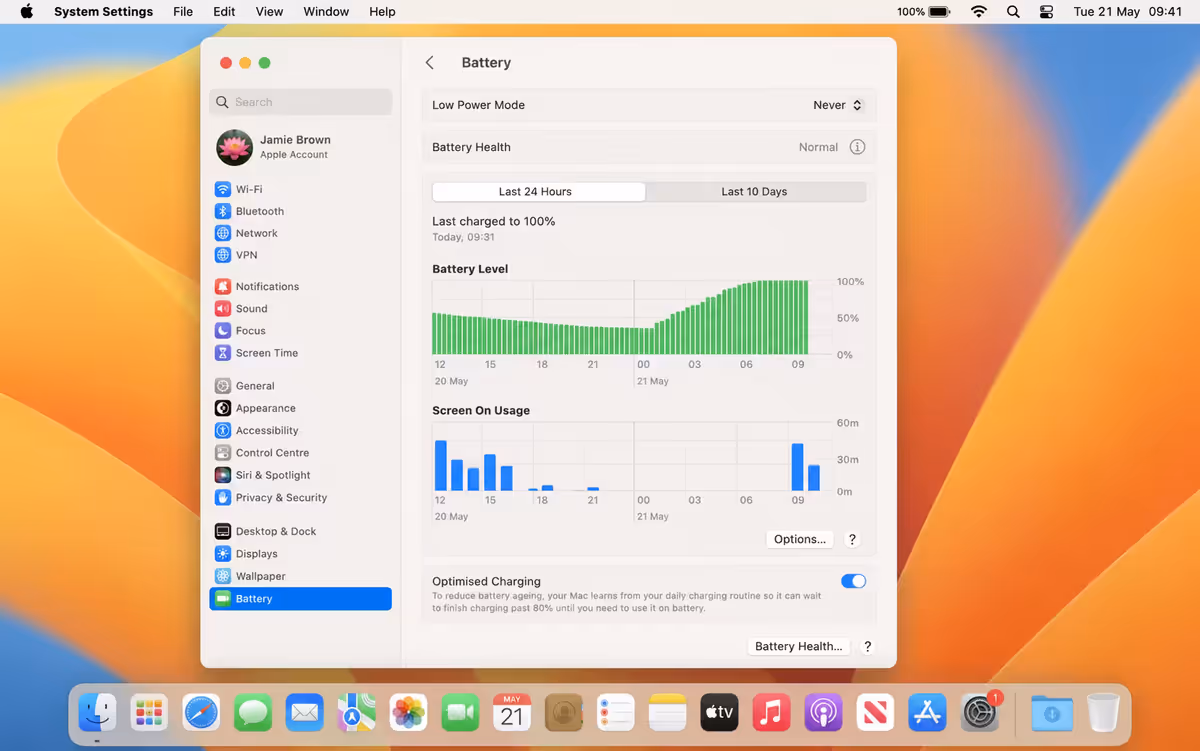Click the Battery Health... button
The height and width of the screenshot is (751, 1200).
tap(798, 646)
